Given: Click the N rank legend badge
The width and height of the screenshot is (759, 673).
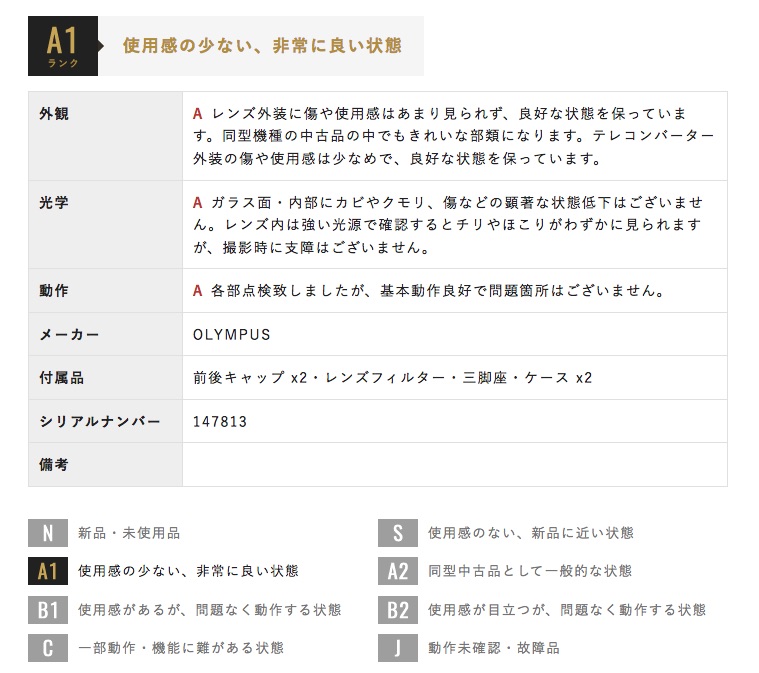Looking at the screenshot, I should [x=48, y=533].
